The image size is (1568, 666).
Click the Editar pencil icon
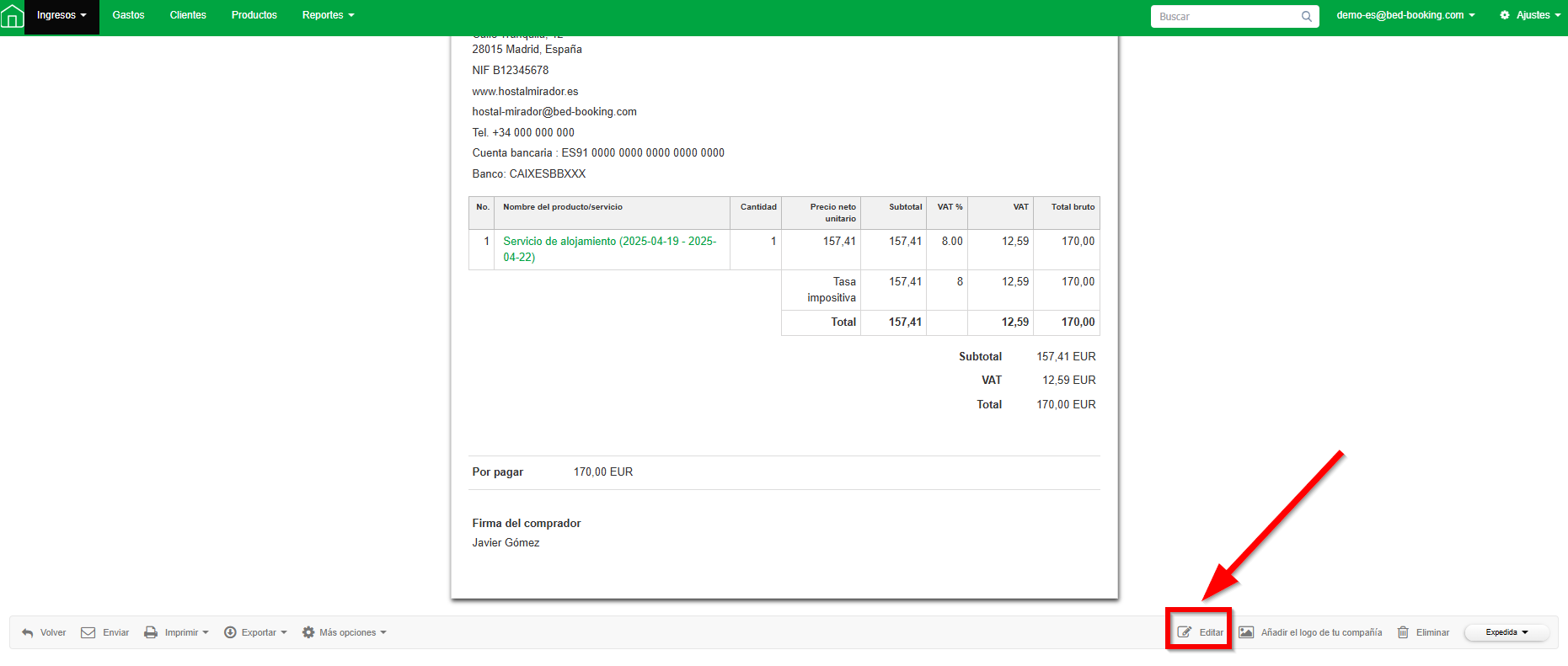click(1185, 632)
